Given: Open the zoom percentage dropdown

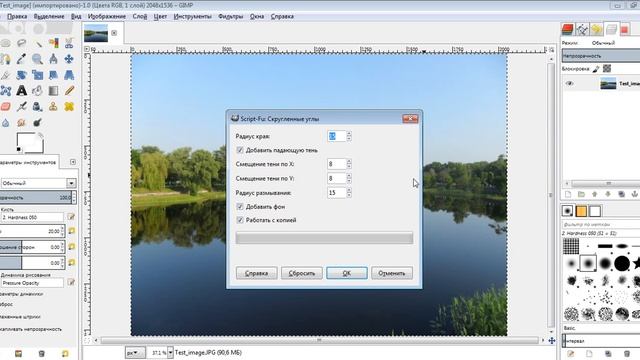Looking at the screenshot, I should tap(170, 353).
